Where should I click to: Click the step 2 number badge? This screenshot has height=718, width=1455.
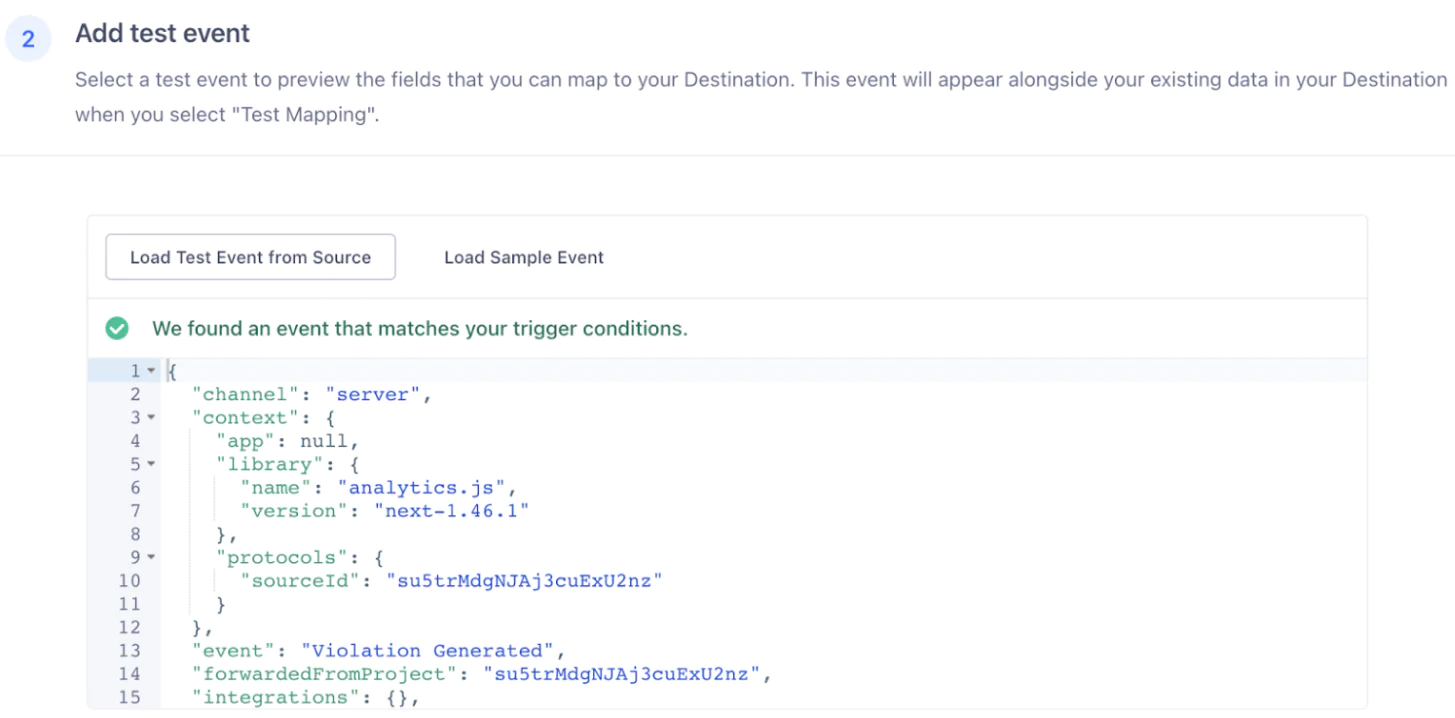[28, 39]
